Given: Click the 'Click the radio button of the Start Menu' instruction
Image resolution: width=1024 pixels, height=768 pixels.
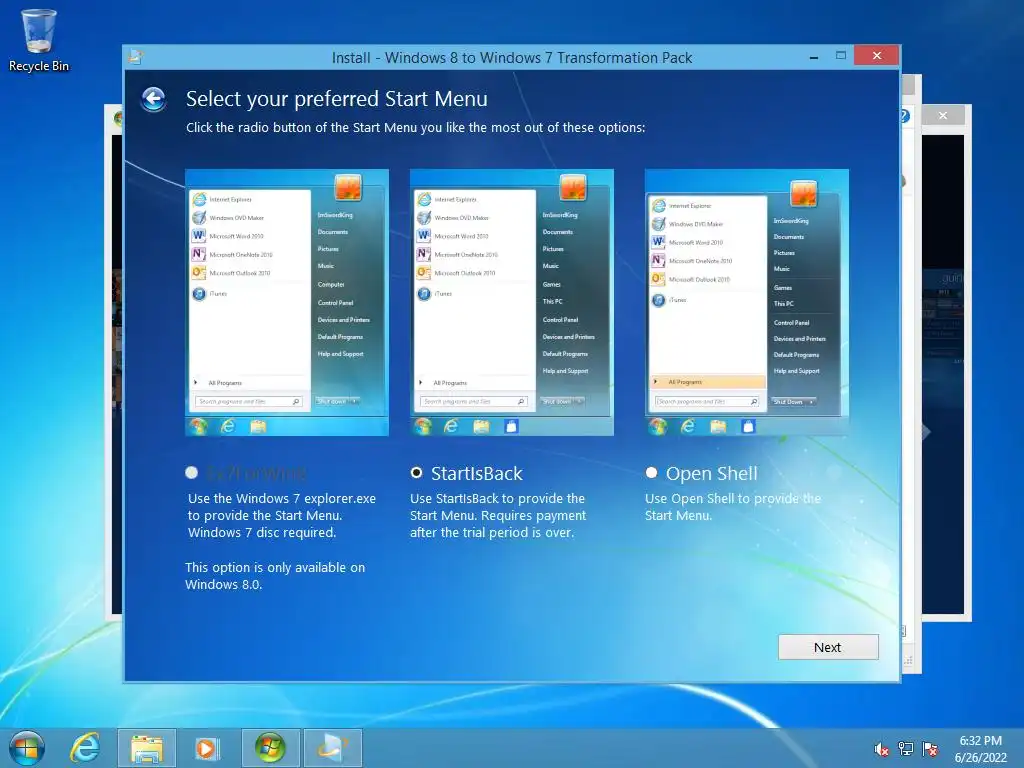Looking at the screenshot, I should [x=415, y=127].
